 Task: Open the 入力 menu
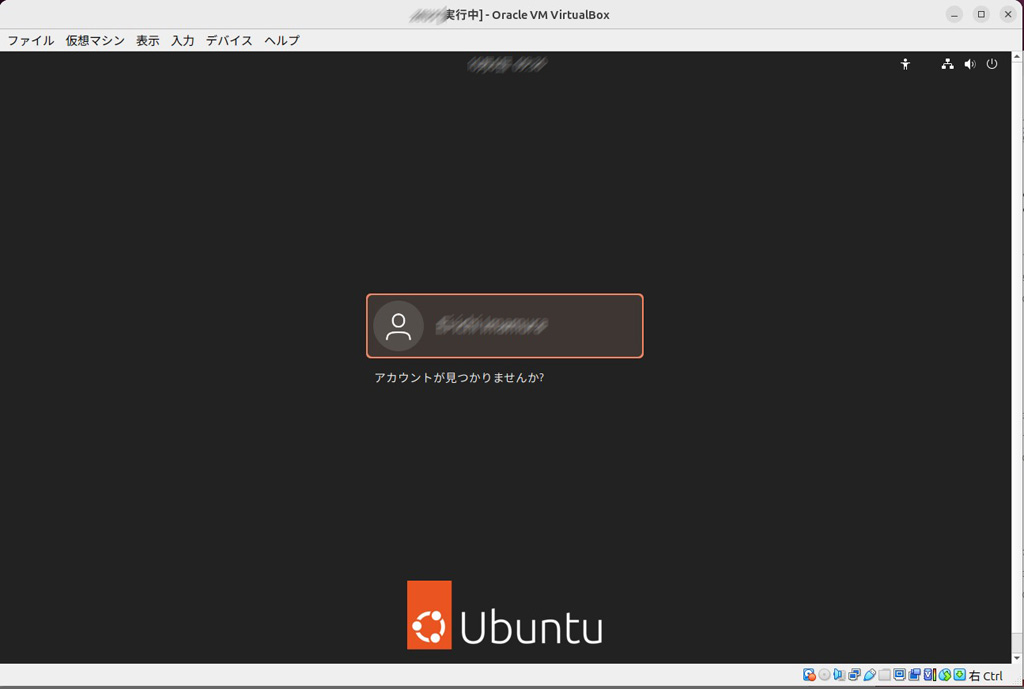[183, 40]
